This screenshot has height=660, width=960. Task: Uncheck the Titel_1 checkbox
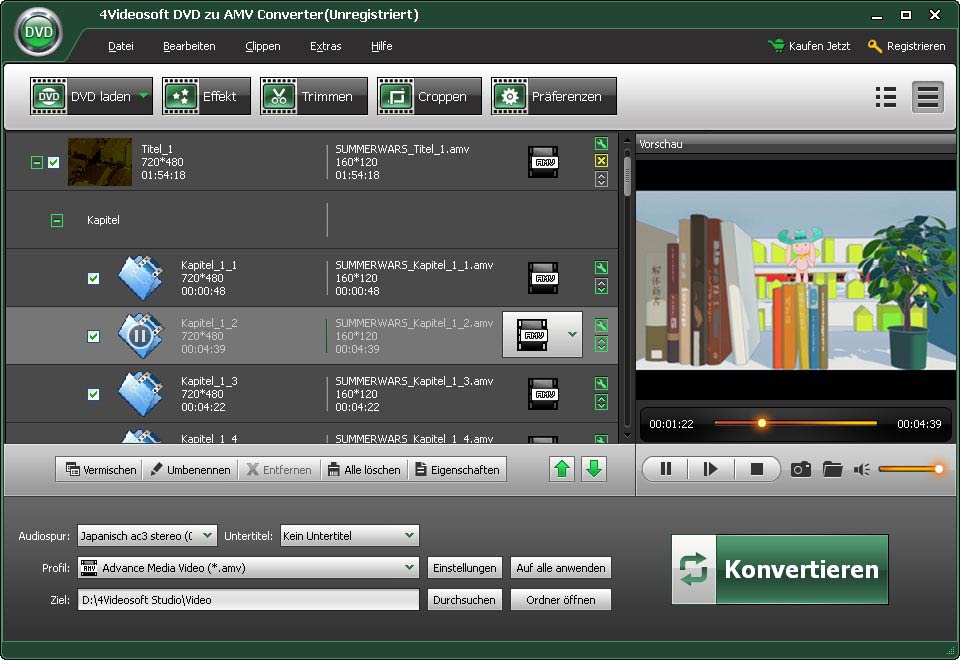54,162
